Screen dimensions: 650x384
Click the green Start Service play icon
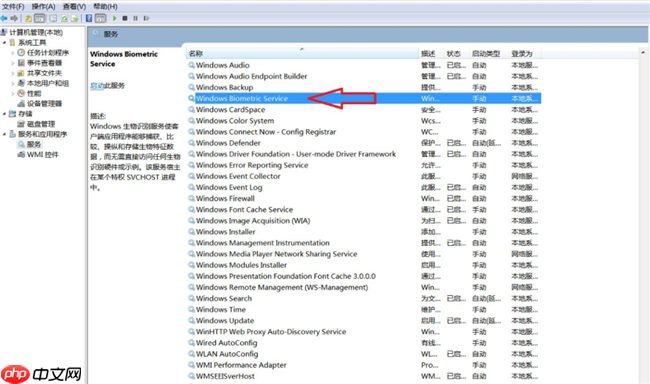(115, 18)
